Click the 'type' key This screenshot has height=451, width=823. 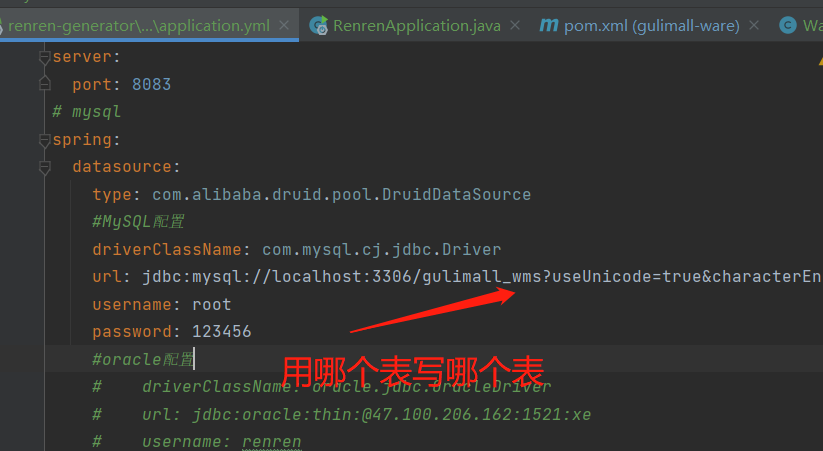pos(112,195)
